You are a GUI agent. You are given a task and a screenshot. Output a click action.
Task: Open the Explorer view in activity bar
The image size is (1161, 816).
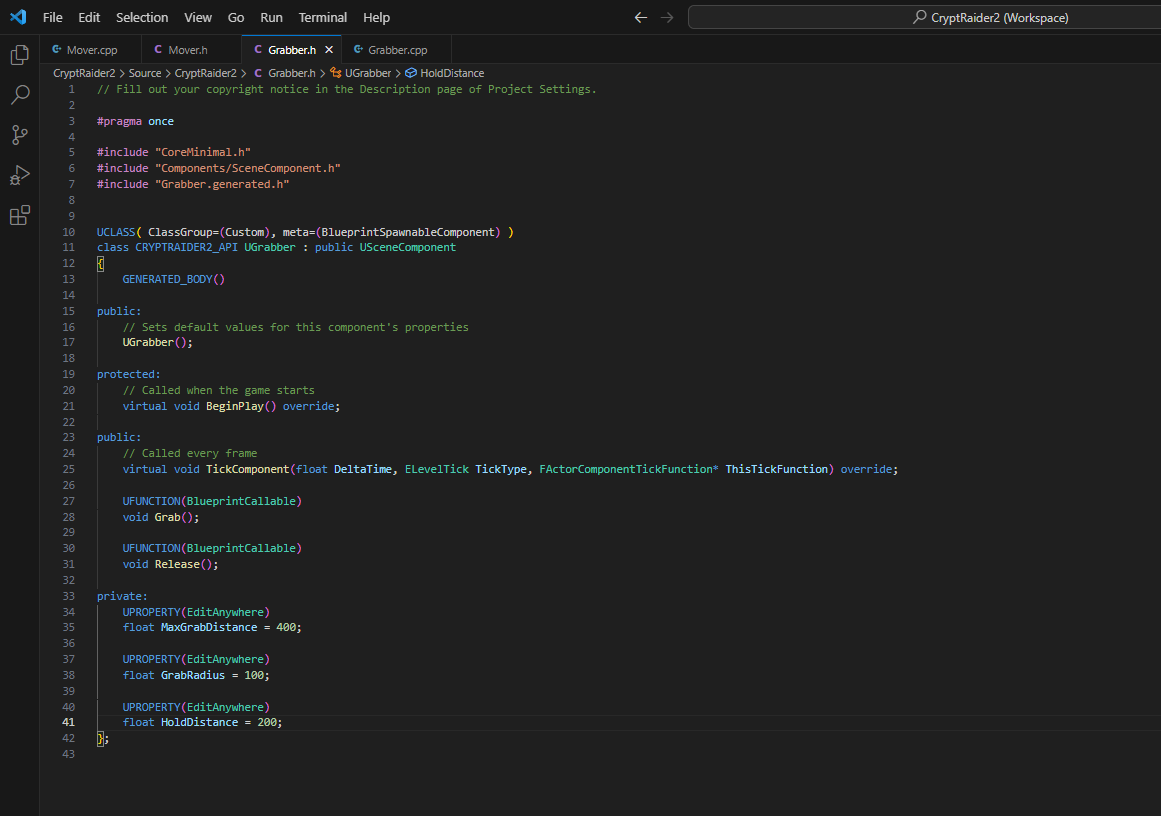coord(19,55)
